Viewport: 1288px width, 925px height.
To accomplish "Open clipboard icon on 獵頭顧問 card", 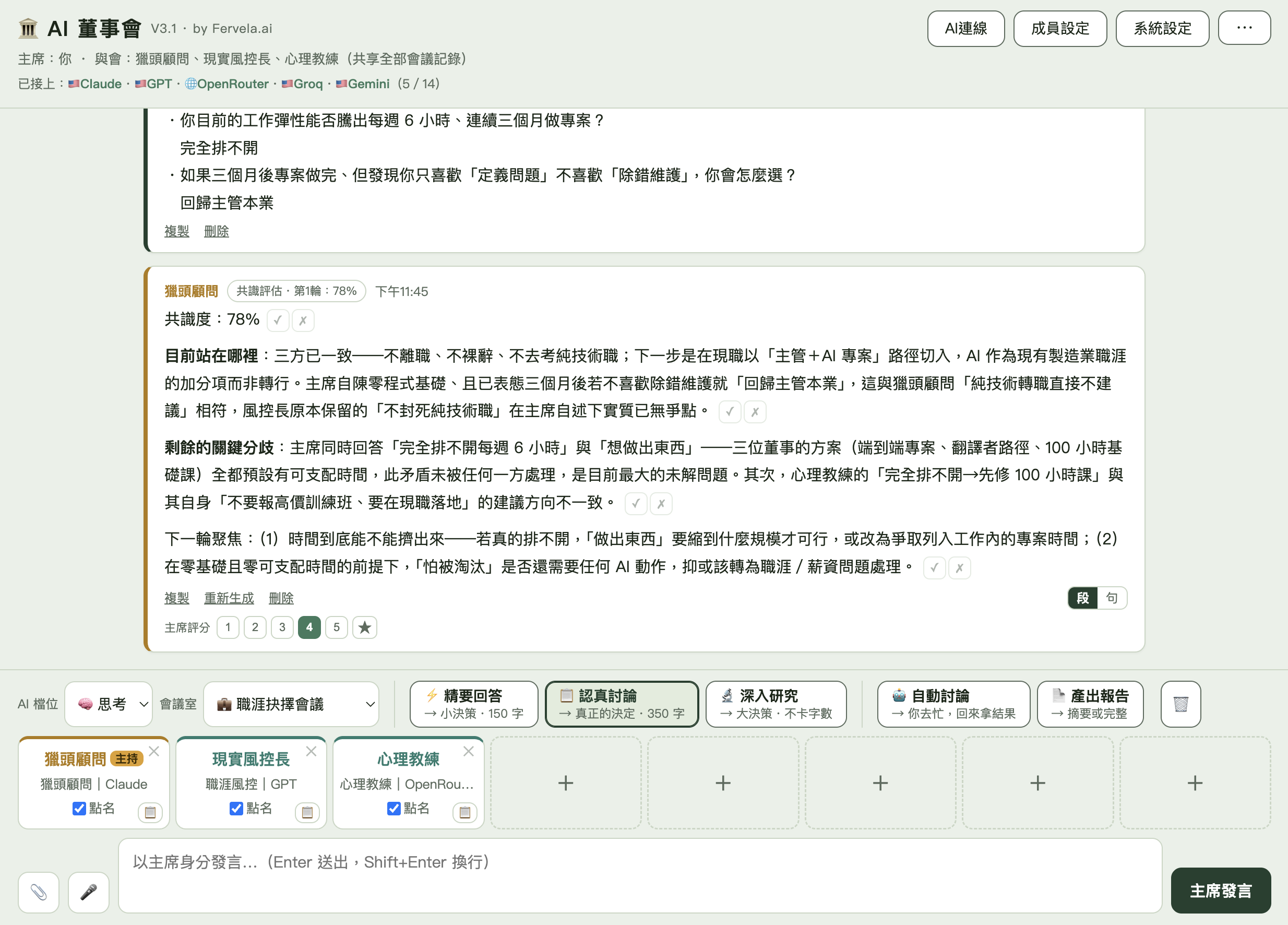I will 150,812.
